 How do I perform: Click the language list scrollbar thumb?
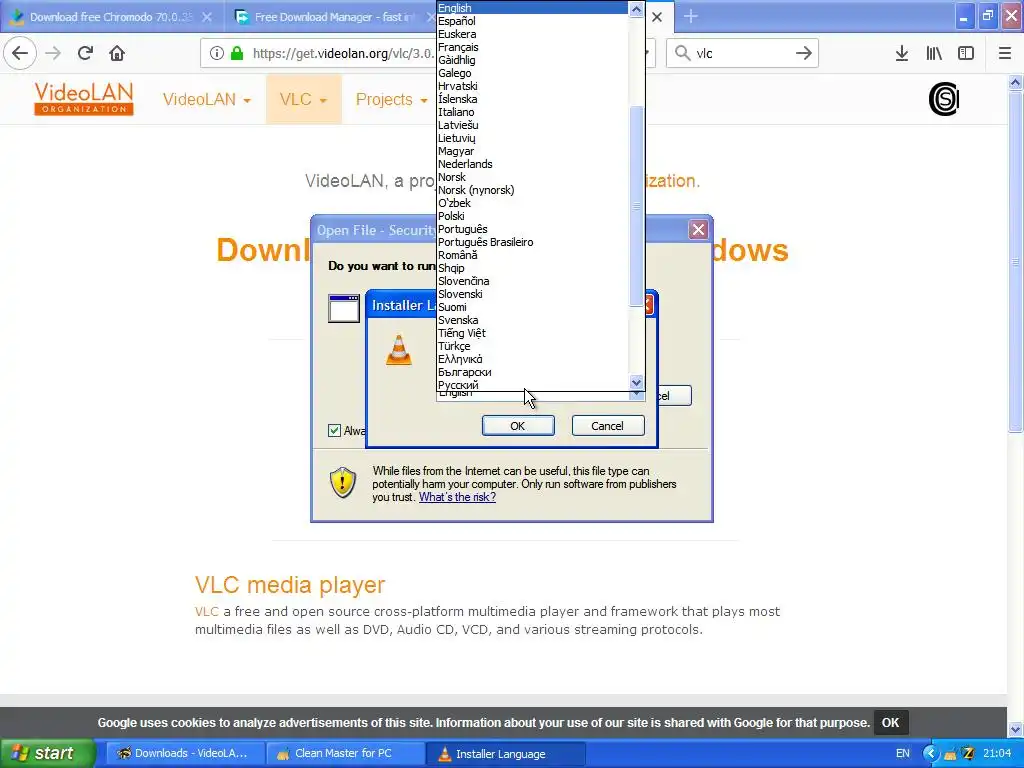point(636,206)
